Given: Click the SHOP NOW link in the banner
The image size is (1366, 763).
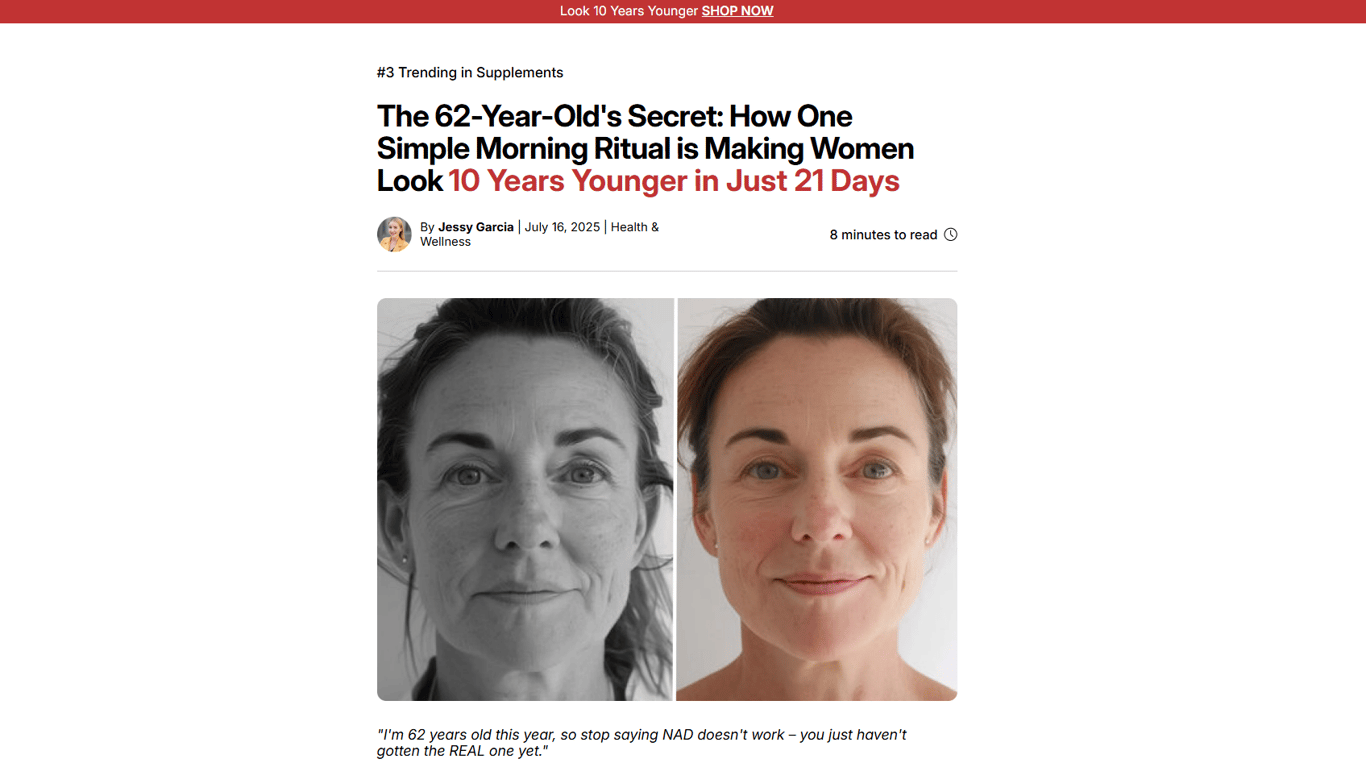Looking at the screenshot, I should [x=737, y=11].
